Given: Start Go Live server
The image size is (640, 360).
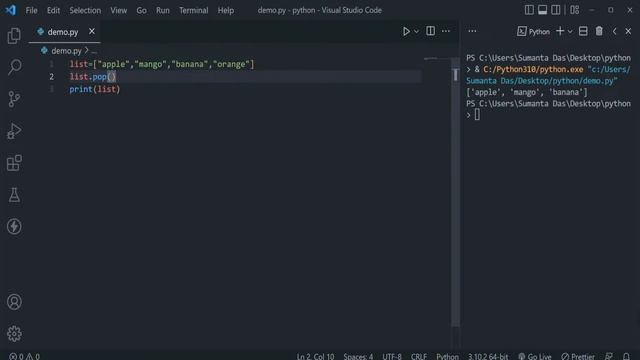Looking at the screenshot, I should [x=535, y=356].
